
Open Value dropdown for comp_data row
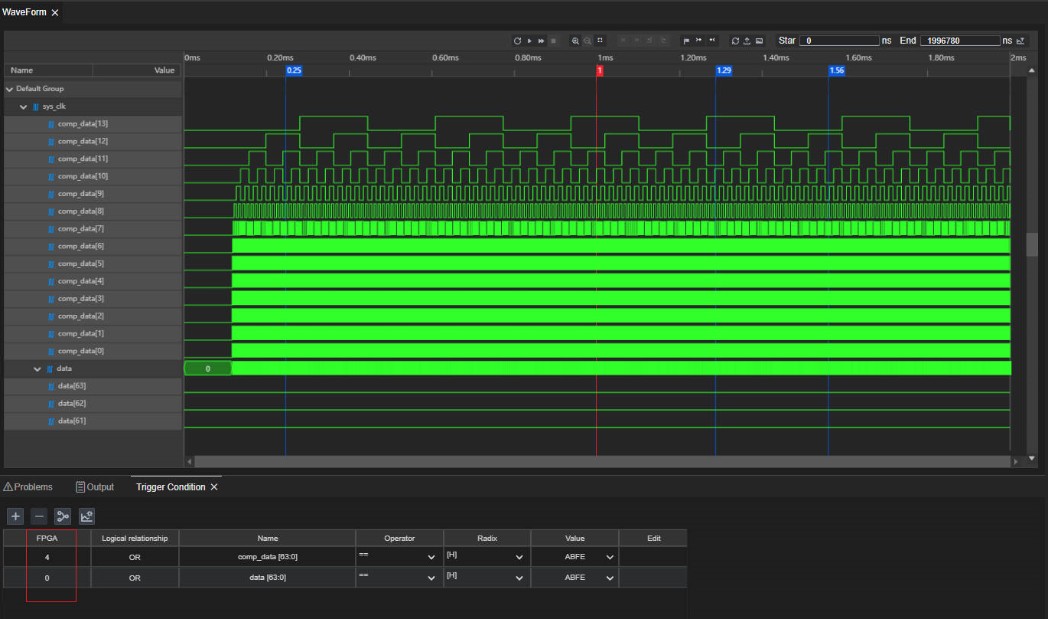610,557
